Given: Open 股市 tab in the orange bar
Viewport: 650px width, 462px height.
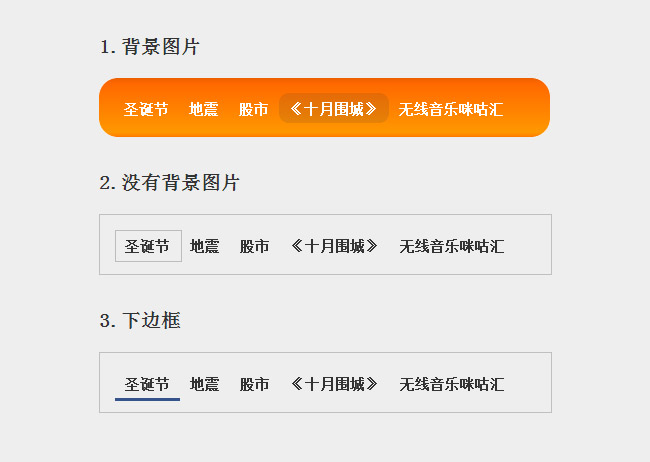Looking at the screenshot, I should [x=254, y=109].
